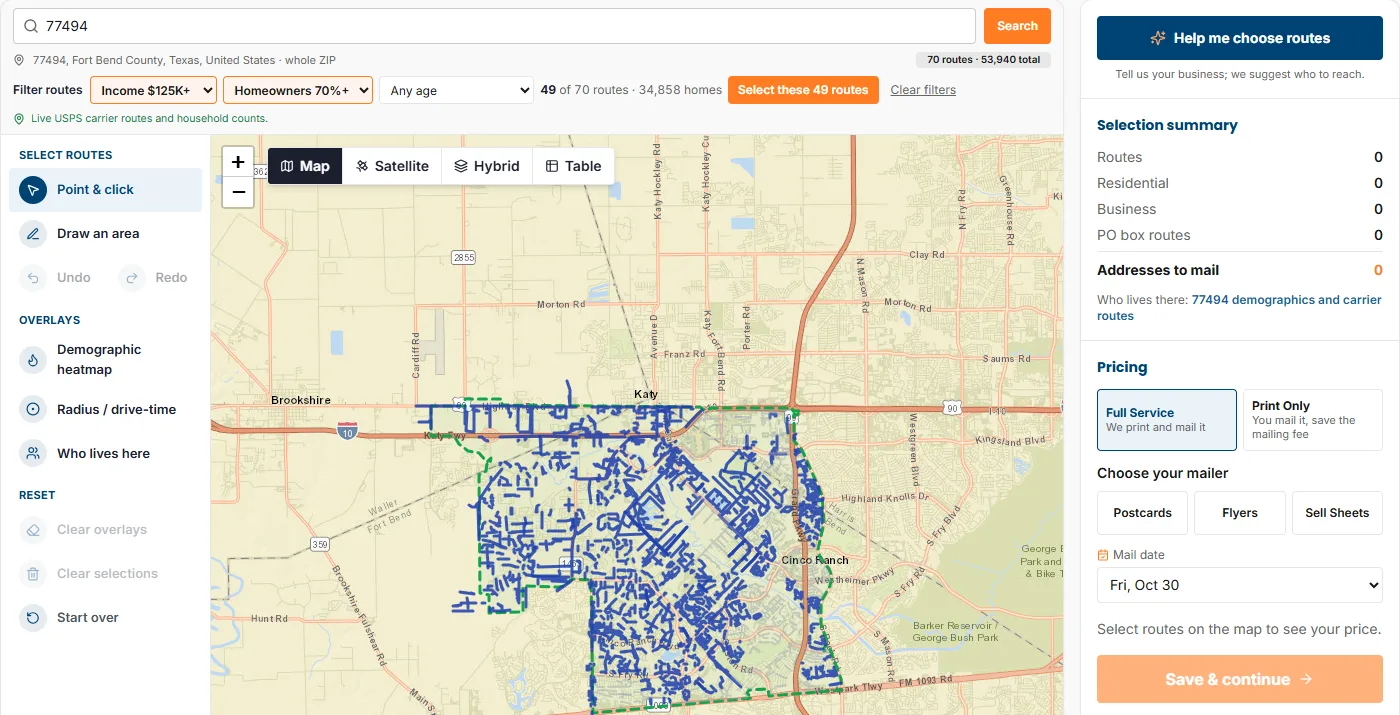Zoom out of the map with minus
1400x715 pixels.
pos(238,192)
